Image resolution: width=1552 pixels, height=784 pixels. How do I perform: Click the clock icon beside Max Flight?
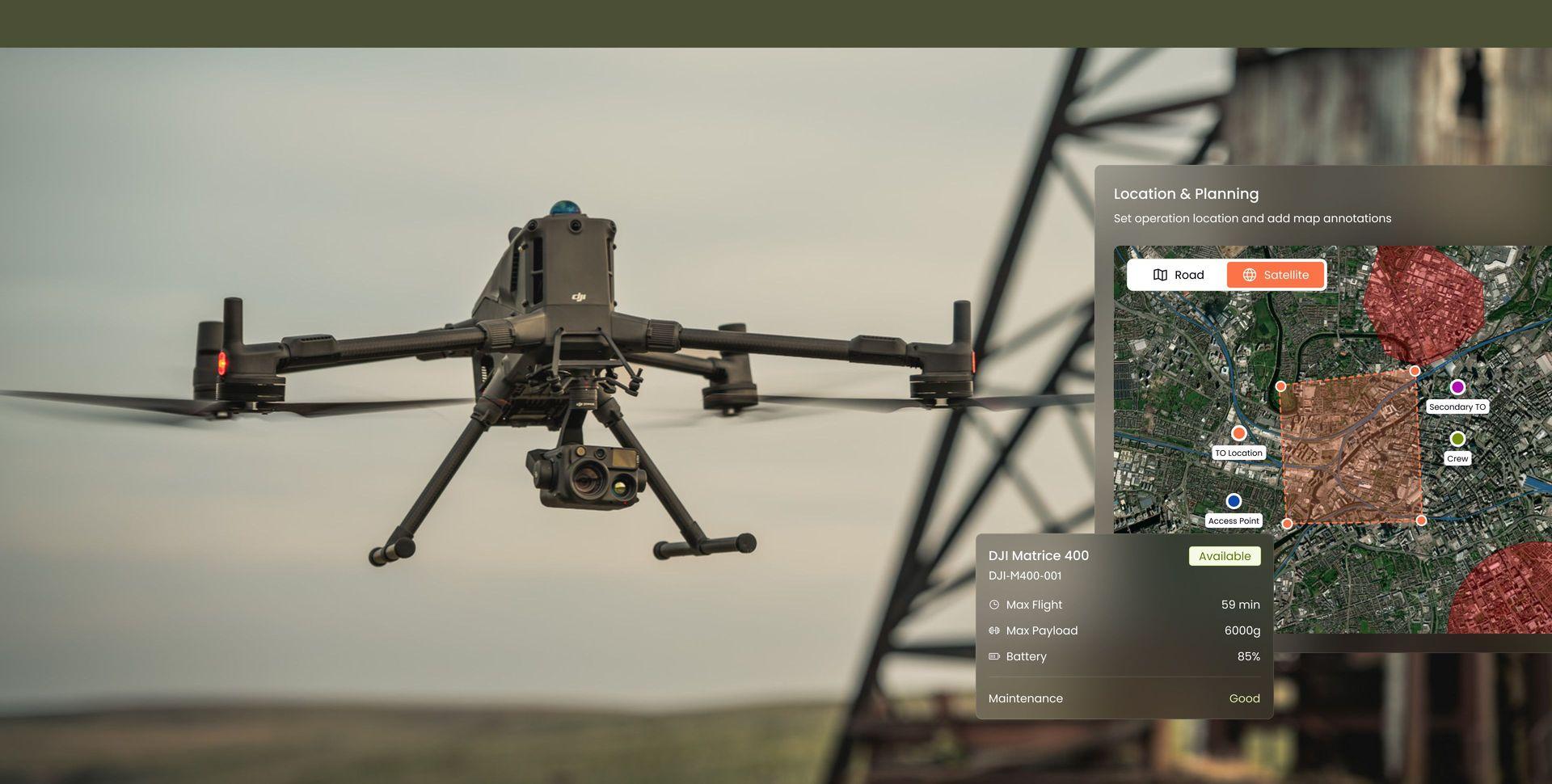[x=994, y=605]
